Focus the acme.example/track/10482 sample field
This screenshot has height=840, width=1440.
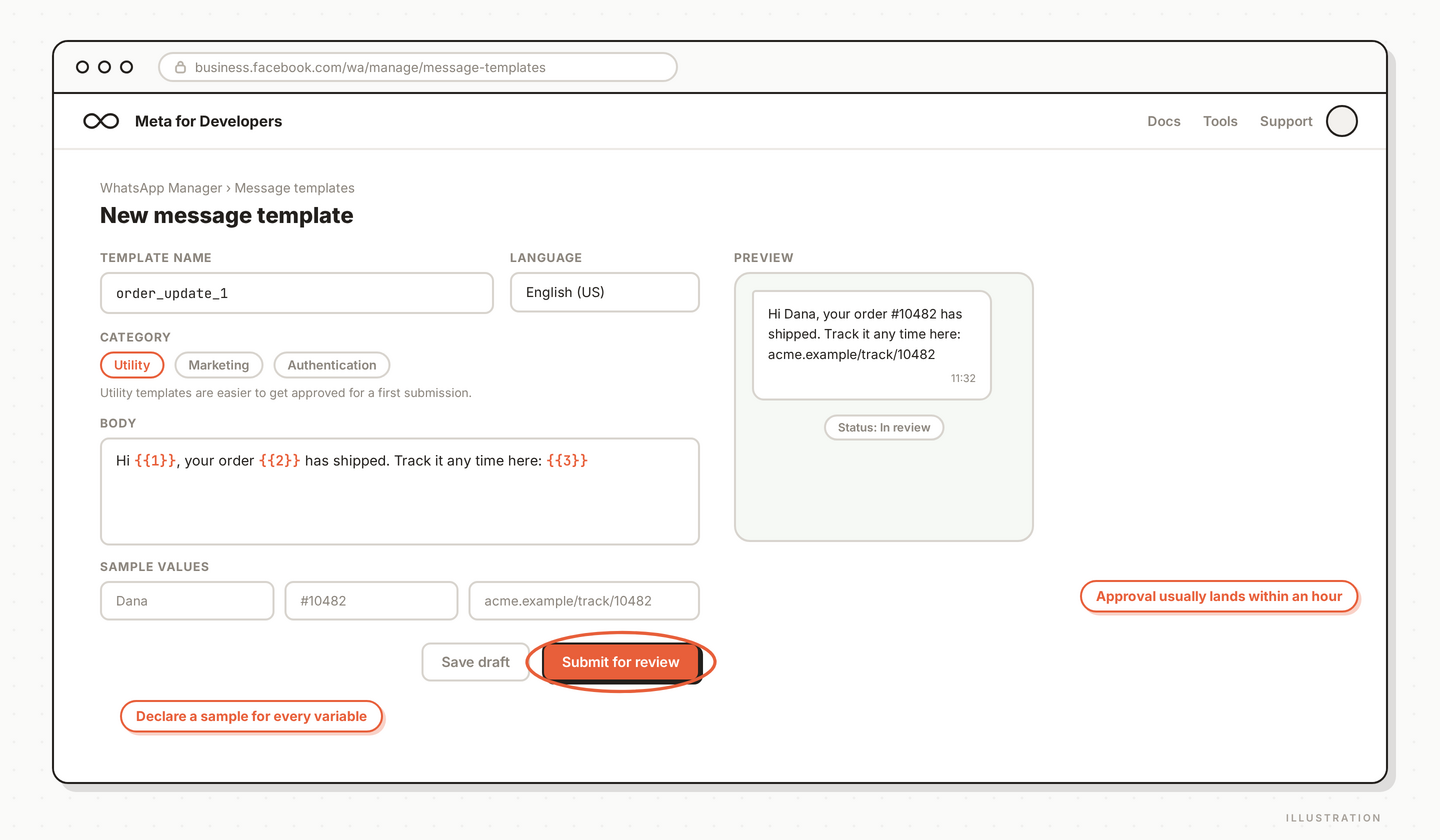[x=584, y=601]
